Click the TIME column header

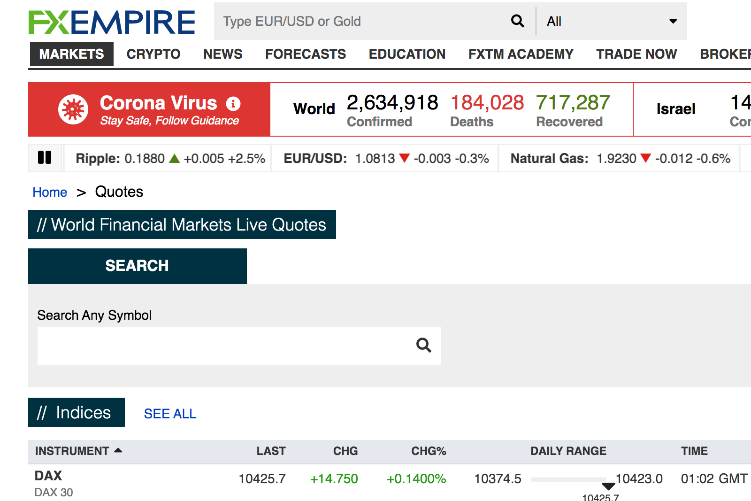(694, 451)
